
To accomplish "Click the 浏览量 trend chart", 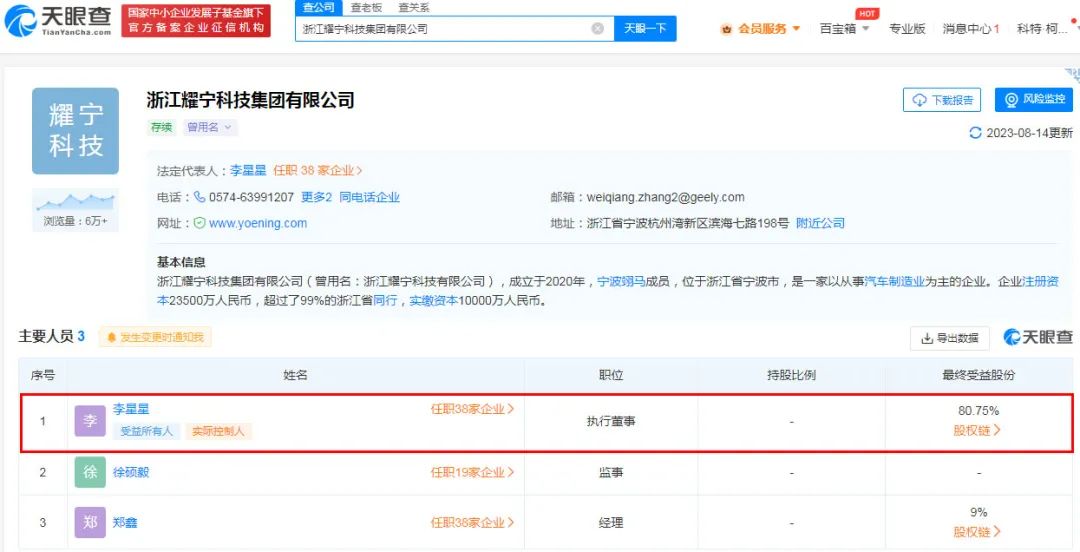I will (x=75, y=201).
